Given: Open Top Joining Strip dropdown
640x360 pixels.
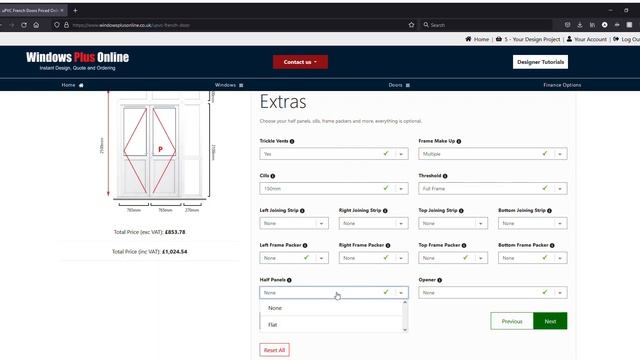Looking at the screenshot, I should tap(453, 223).
